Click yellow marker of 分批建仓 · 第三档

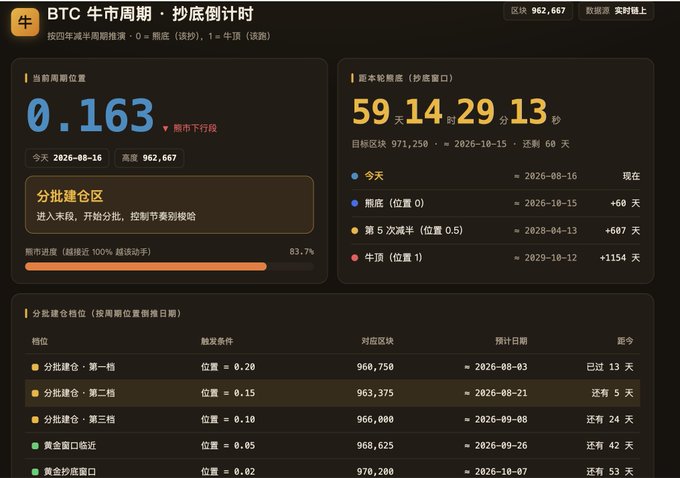[x=35, y=419]
